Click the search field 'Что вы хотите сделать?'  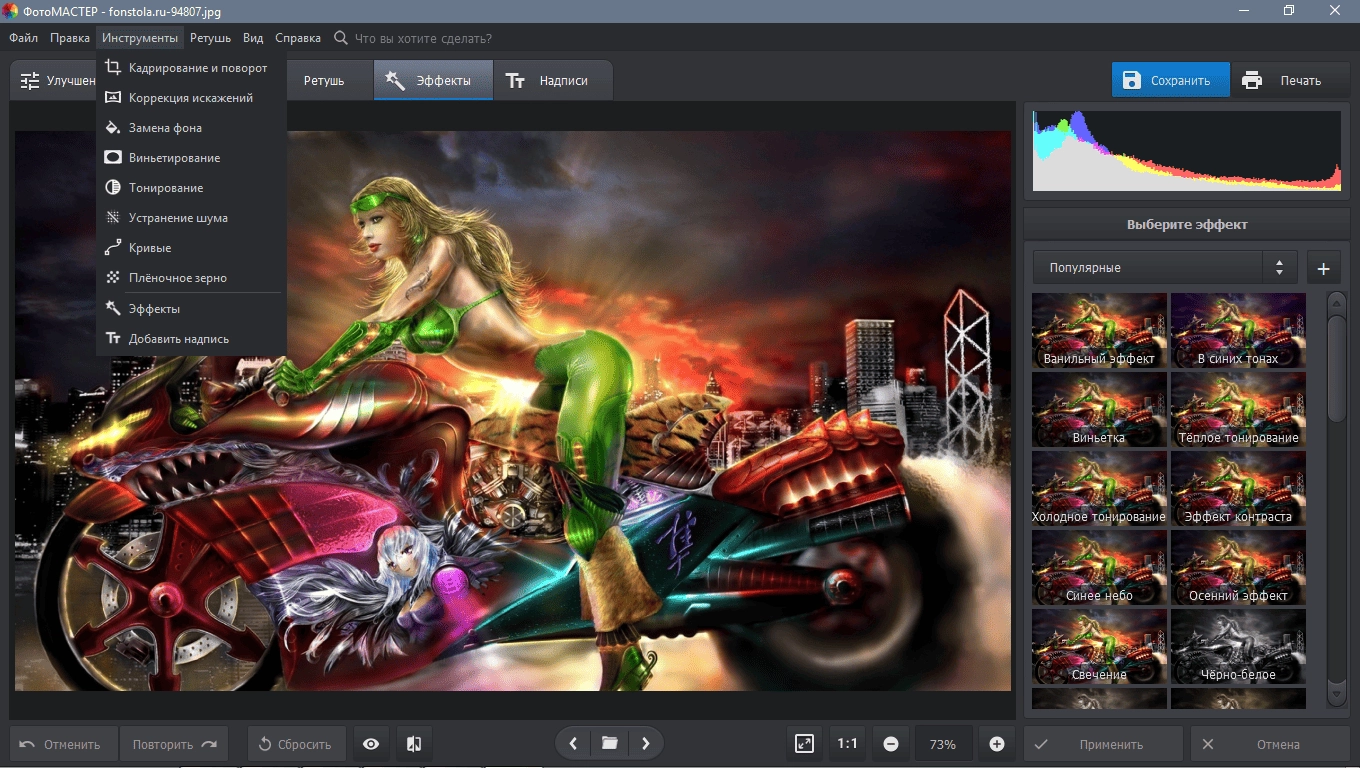[x=423, y=38]
